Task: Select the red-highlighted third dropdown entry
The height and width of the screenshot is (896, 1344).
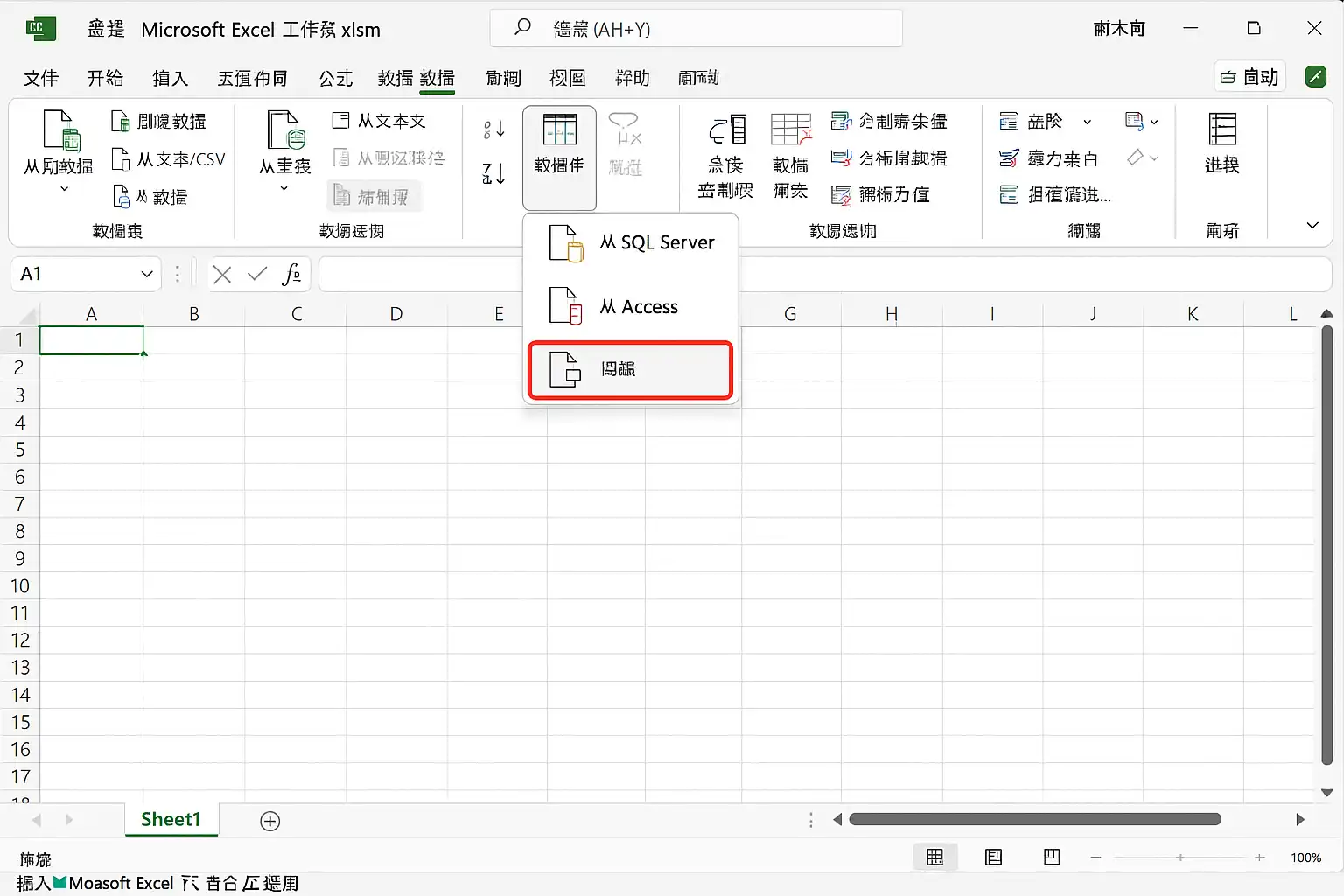Action: 631,369
